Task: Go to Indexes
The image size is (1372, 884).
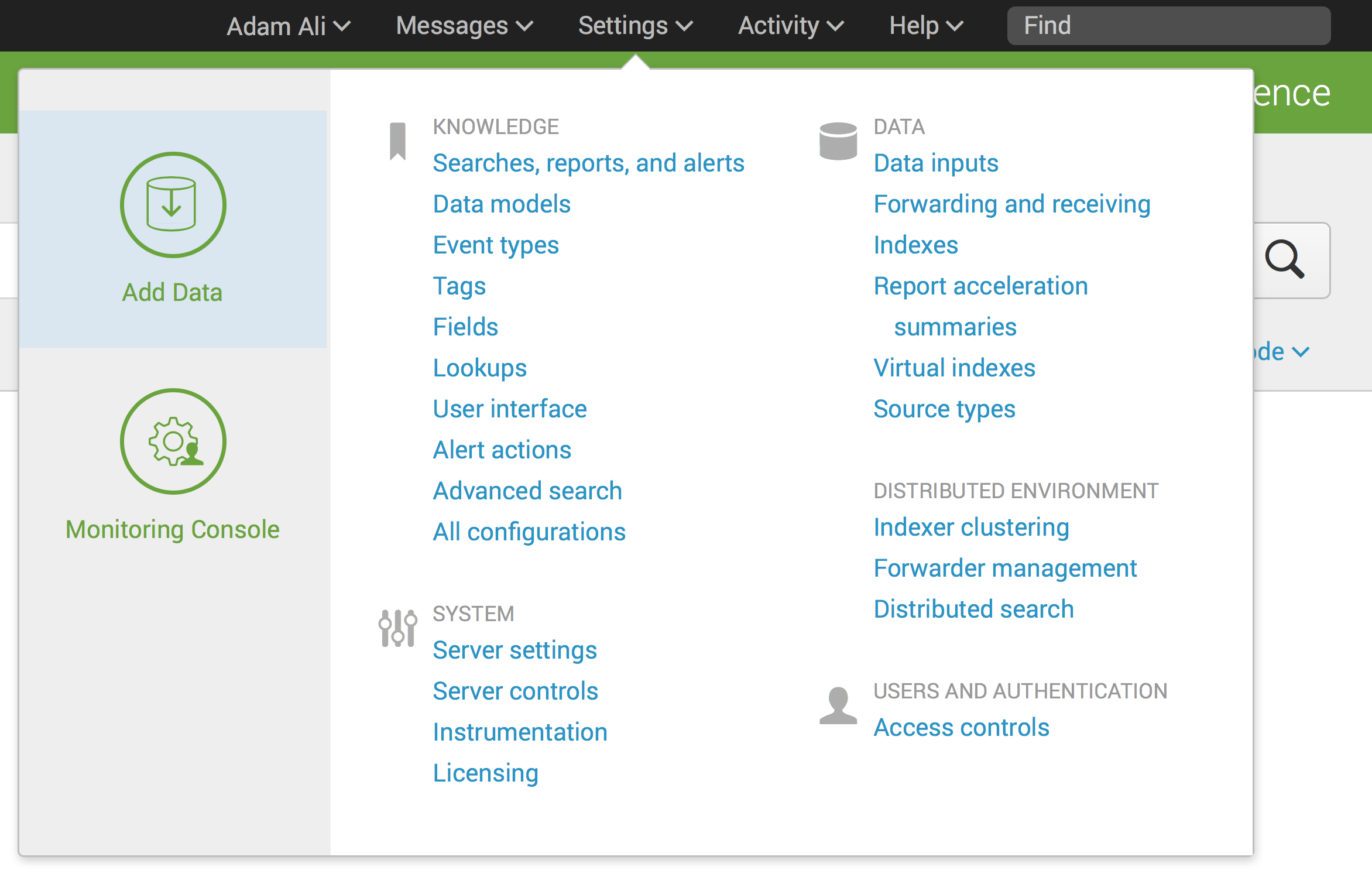Action: [x=916, y=245]
